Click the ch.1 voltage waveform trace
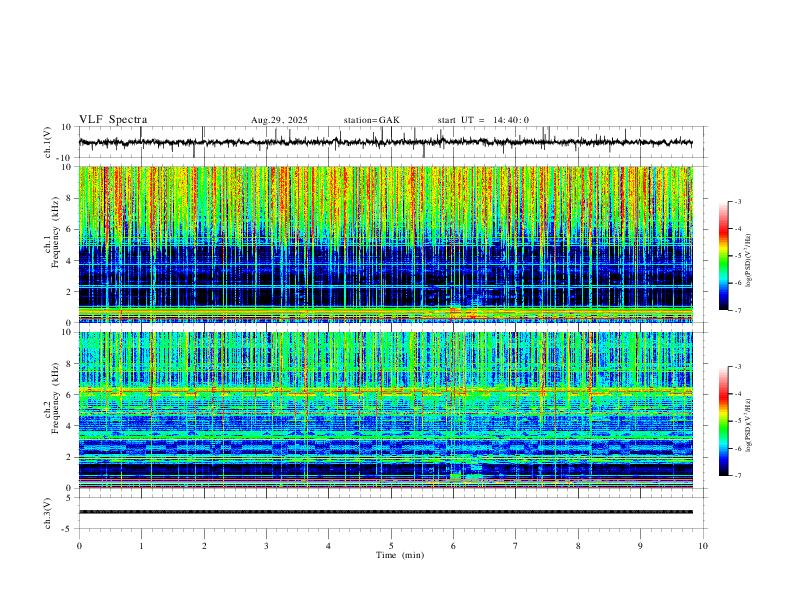Screen dimensions: 792x612 pyautogui.click(x=385, y=142)
